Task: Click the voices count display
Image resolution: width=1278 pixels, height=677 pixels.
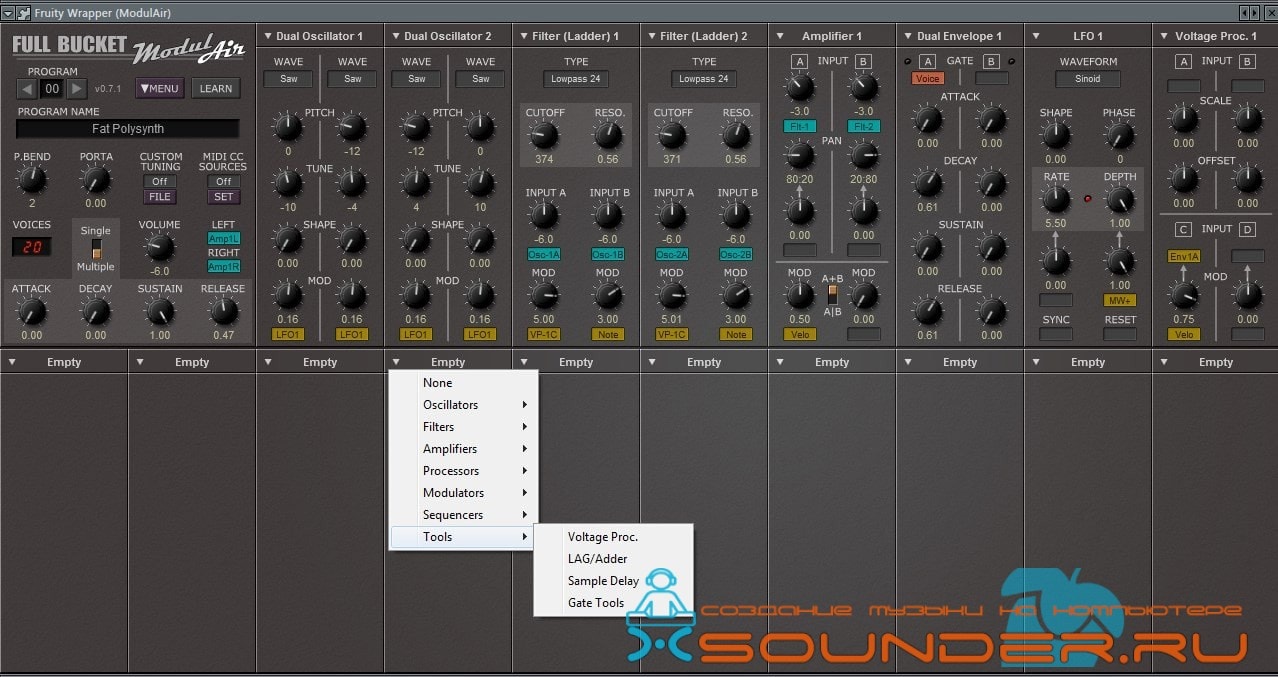Action: [32, 247]
